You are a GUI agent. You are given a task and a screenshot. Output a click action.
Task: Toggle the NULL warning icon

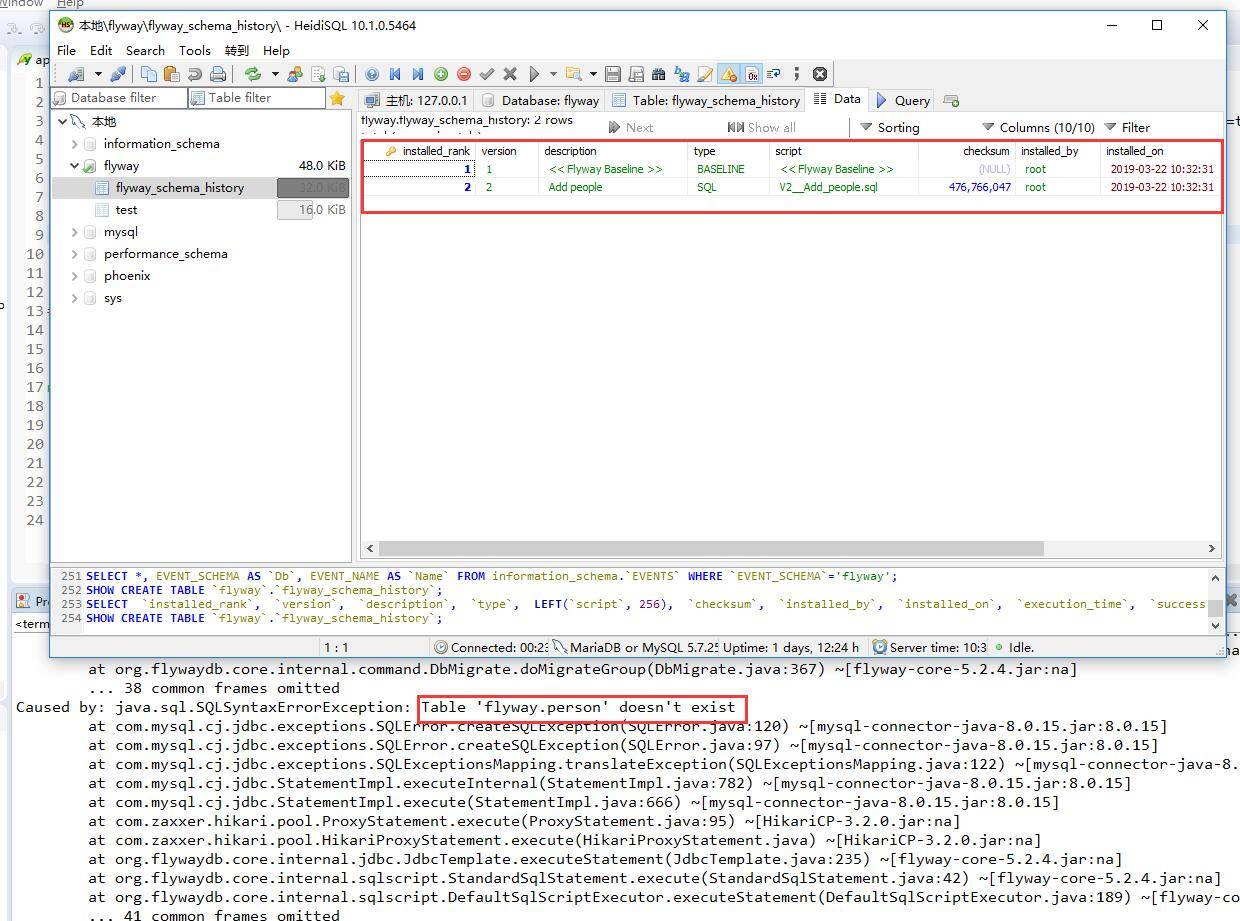(x=728, y=74)
